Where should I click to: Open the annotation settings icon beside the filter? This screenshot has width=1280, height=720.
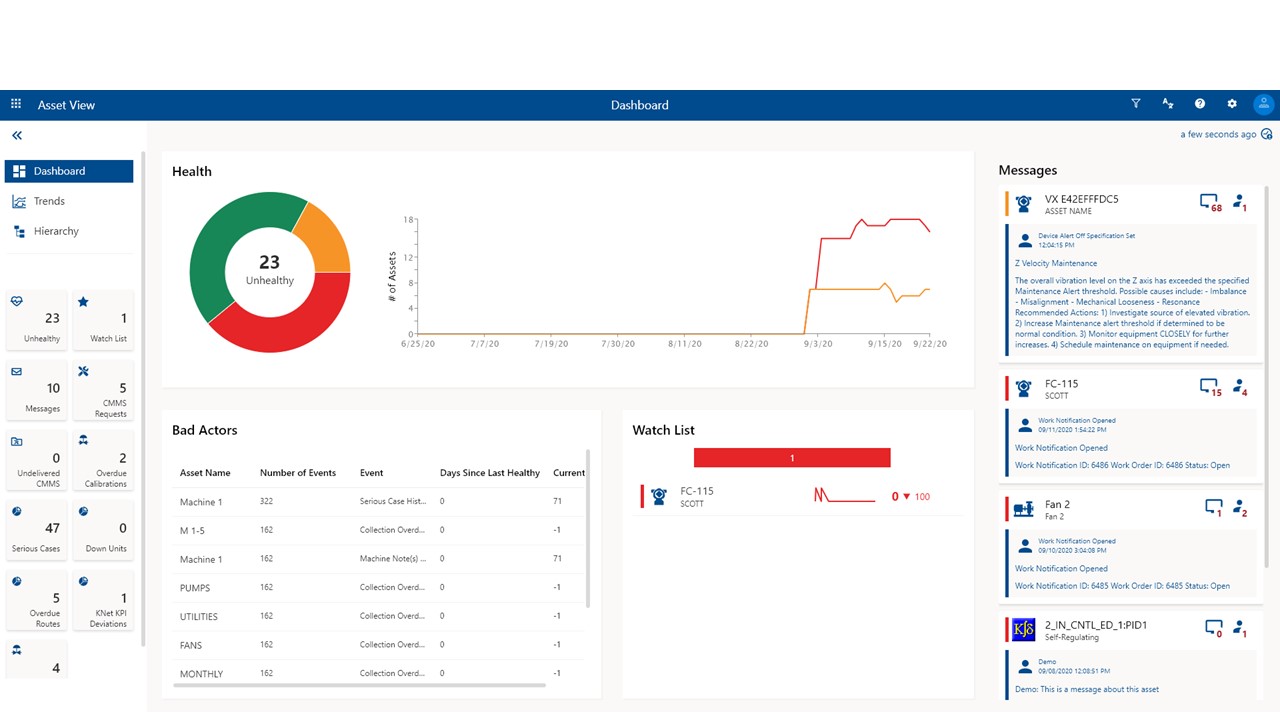(1168, 103)
